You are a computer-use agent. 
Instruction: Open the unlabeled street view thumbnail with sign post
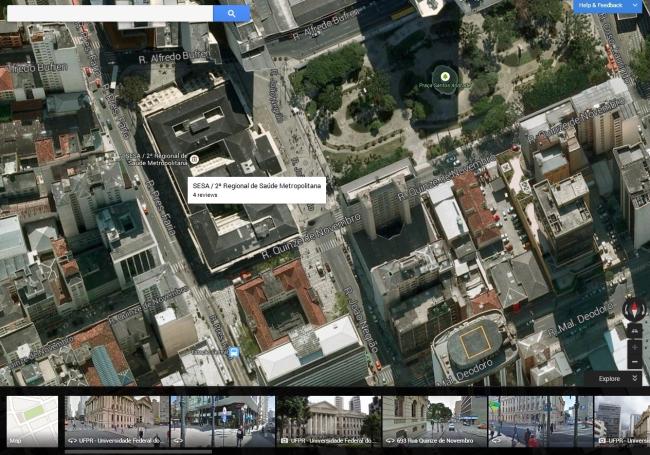tap(223, 421)
